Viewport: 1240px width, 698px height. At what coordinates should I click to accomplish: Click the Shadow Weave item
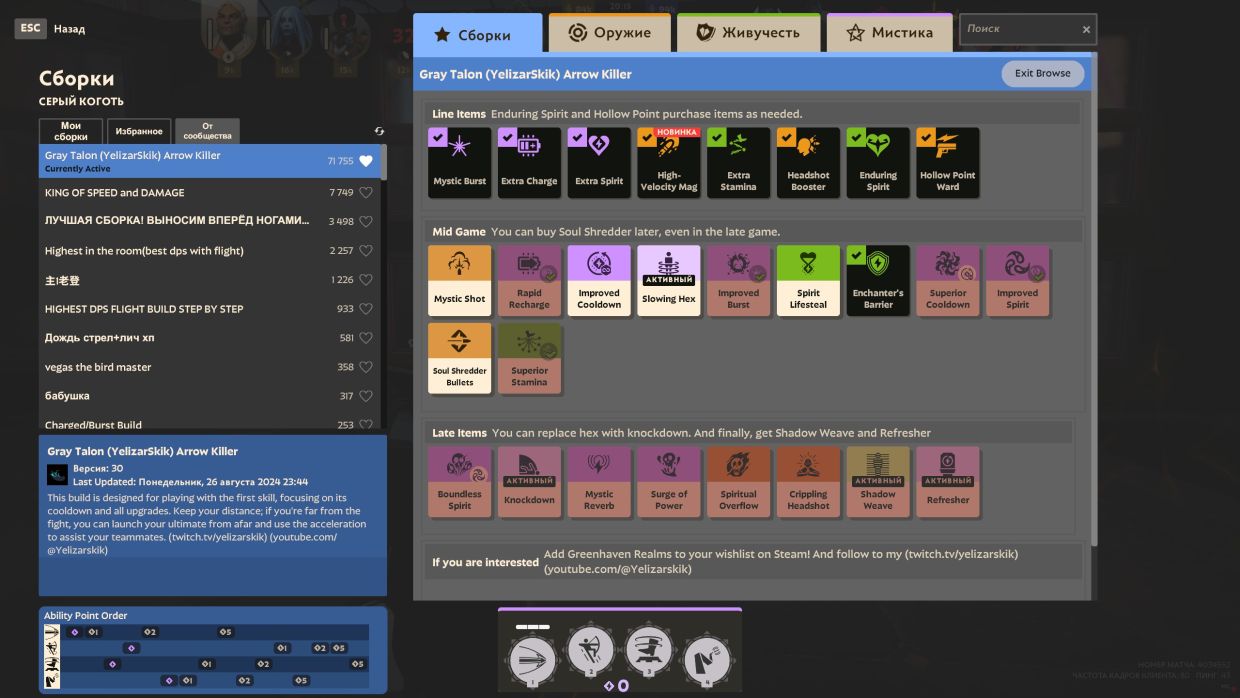[877, 481]
